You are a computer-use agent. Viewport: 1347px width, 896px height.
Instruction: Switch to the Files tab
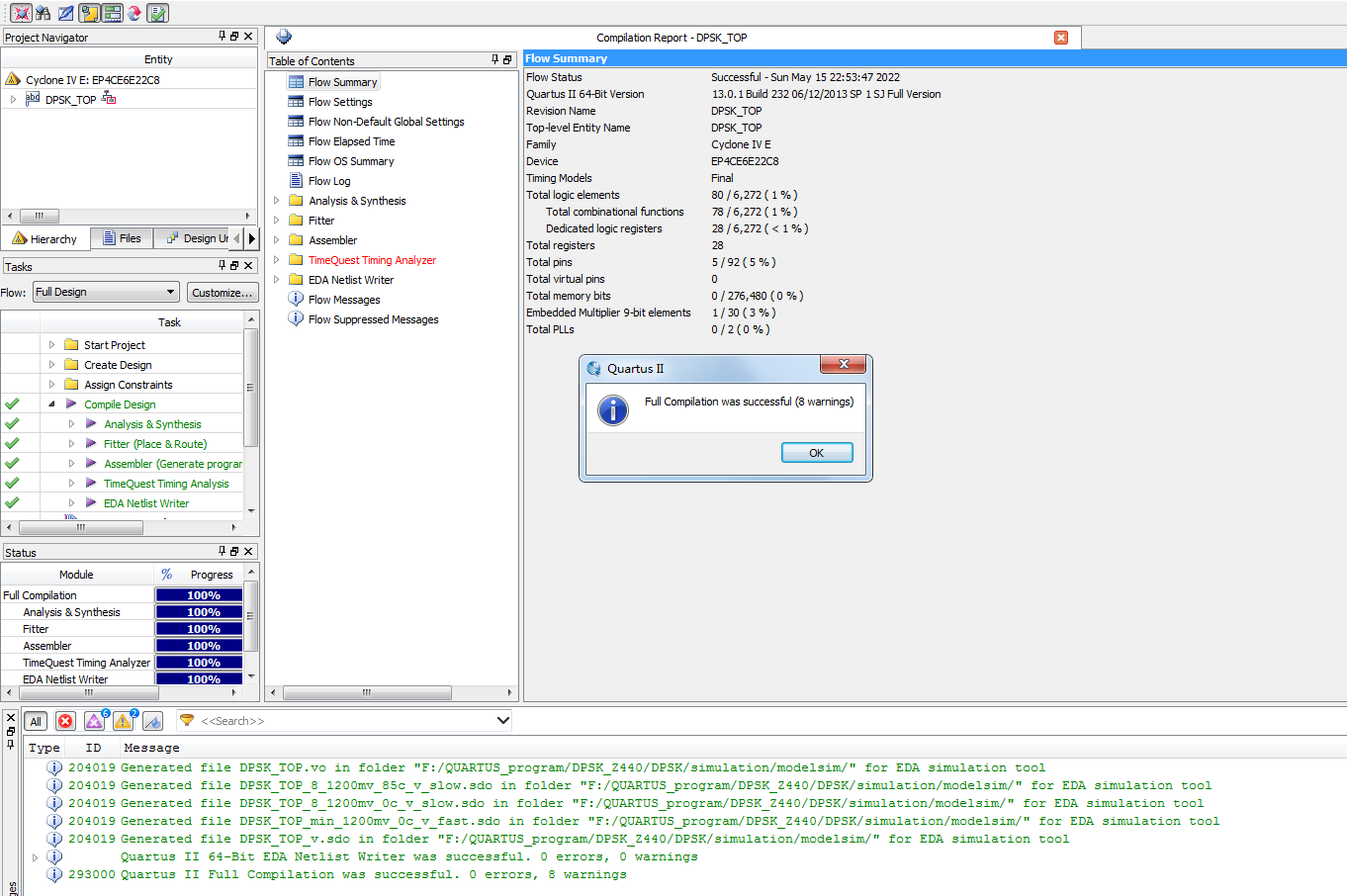[x=123, y=238]
